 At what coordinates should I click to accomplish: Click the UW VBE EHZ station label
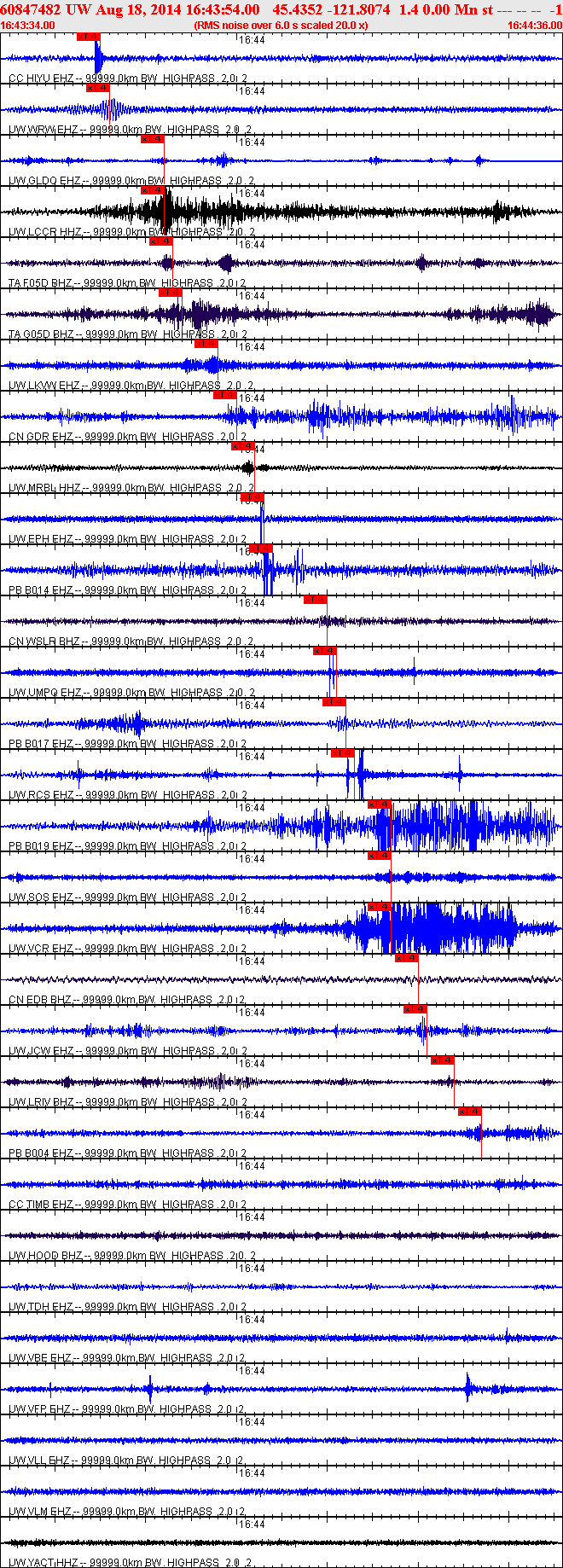point(41,1358)
